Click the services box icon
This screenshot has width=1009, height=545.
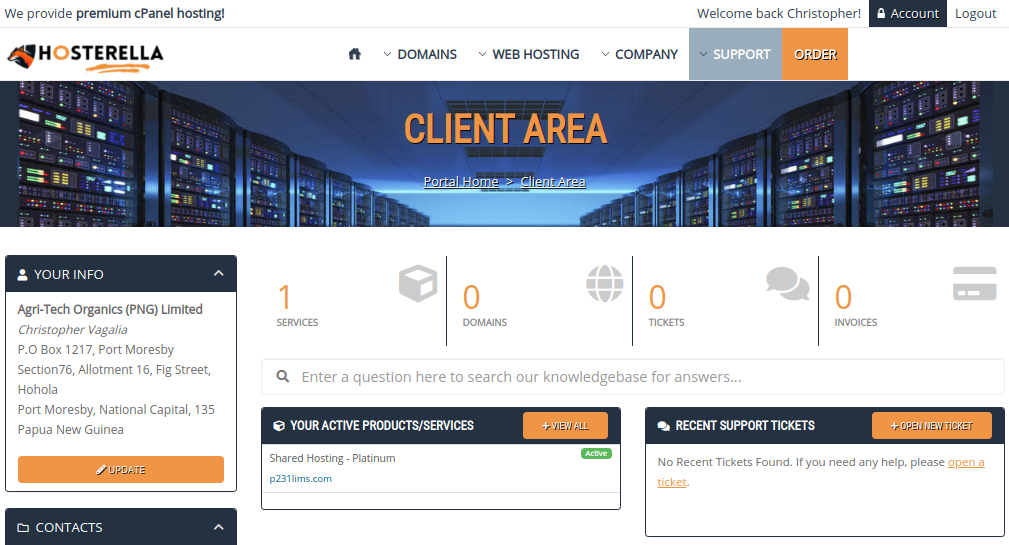418,284
